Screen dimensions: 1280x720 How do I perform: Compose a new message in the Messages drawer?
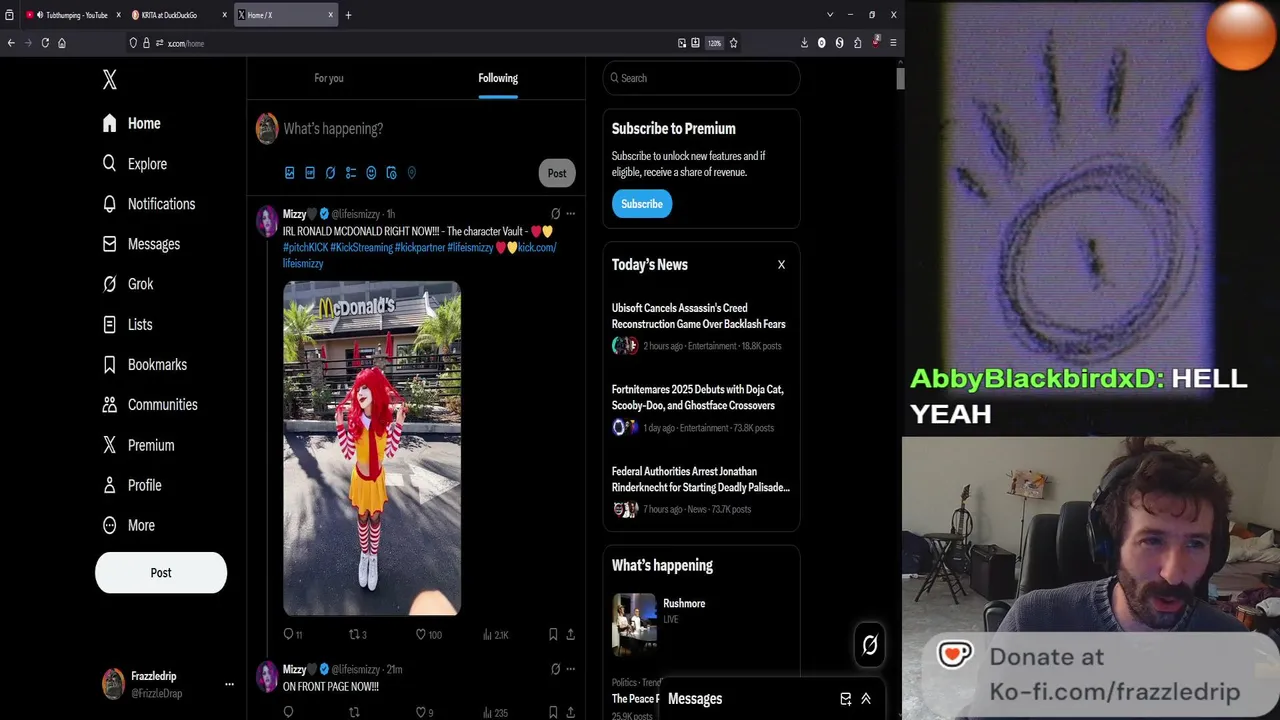point(846,699)
